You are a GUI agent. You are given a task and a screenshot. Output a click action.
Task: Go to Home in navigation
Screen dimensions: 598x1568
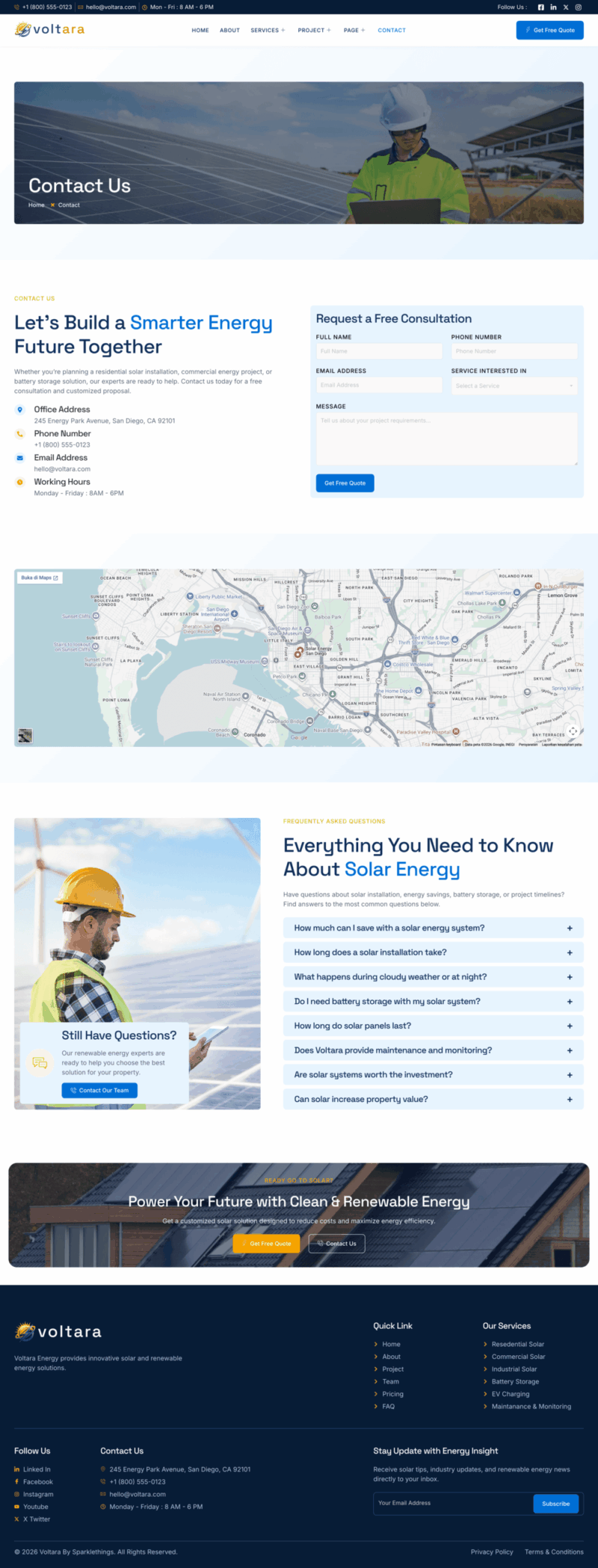200,31
